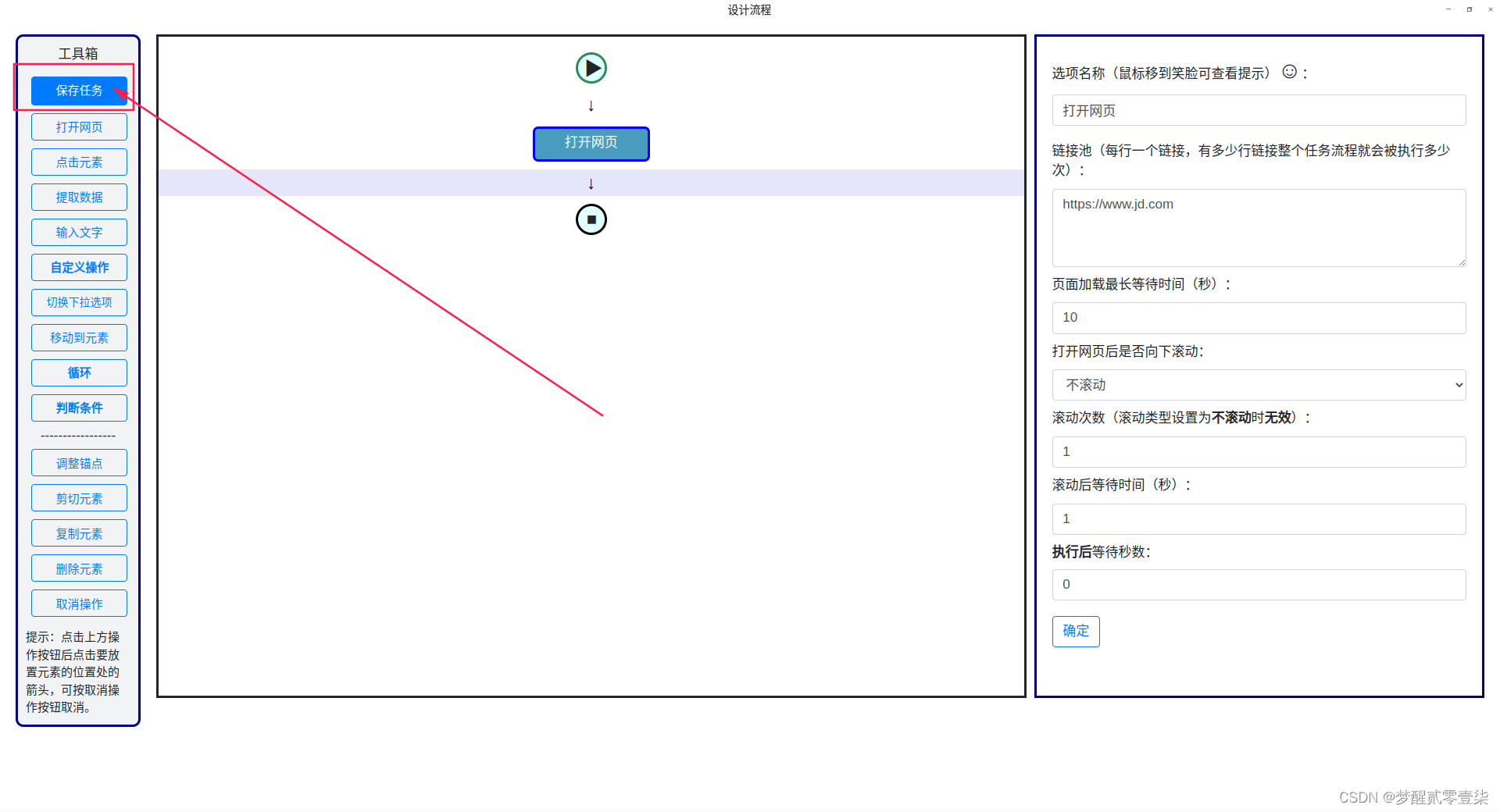Click the 保存任务 button

tap(79, 91)
